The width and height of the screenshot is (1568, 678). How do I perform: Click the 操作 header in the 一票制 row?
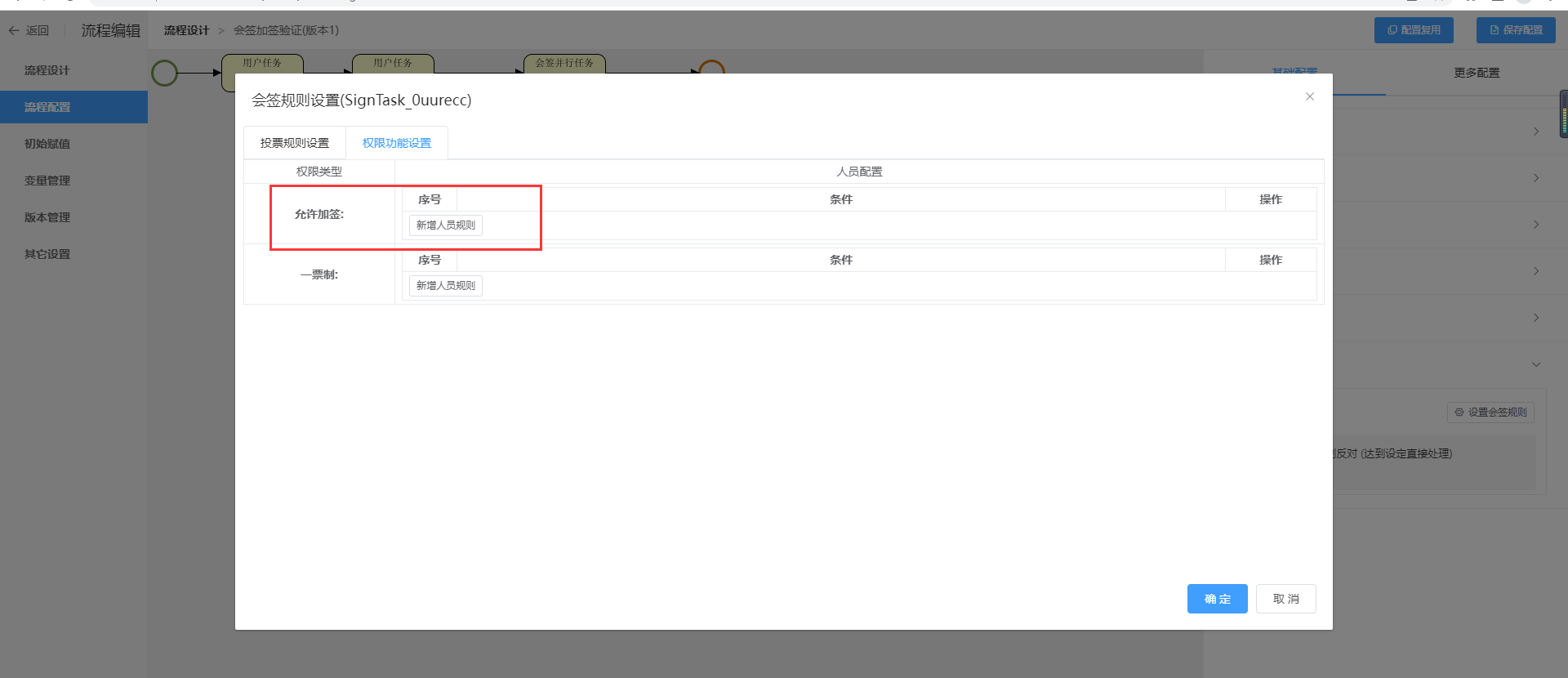coord(1271,260)
